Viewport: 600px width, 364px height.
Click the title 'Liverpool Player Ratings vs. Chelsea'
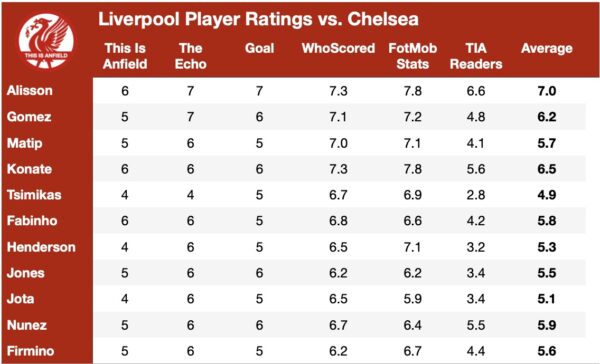tap(258, 19)
